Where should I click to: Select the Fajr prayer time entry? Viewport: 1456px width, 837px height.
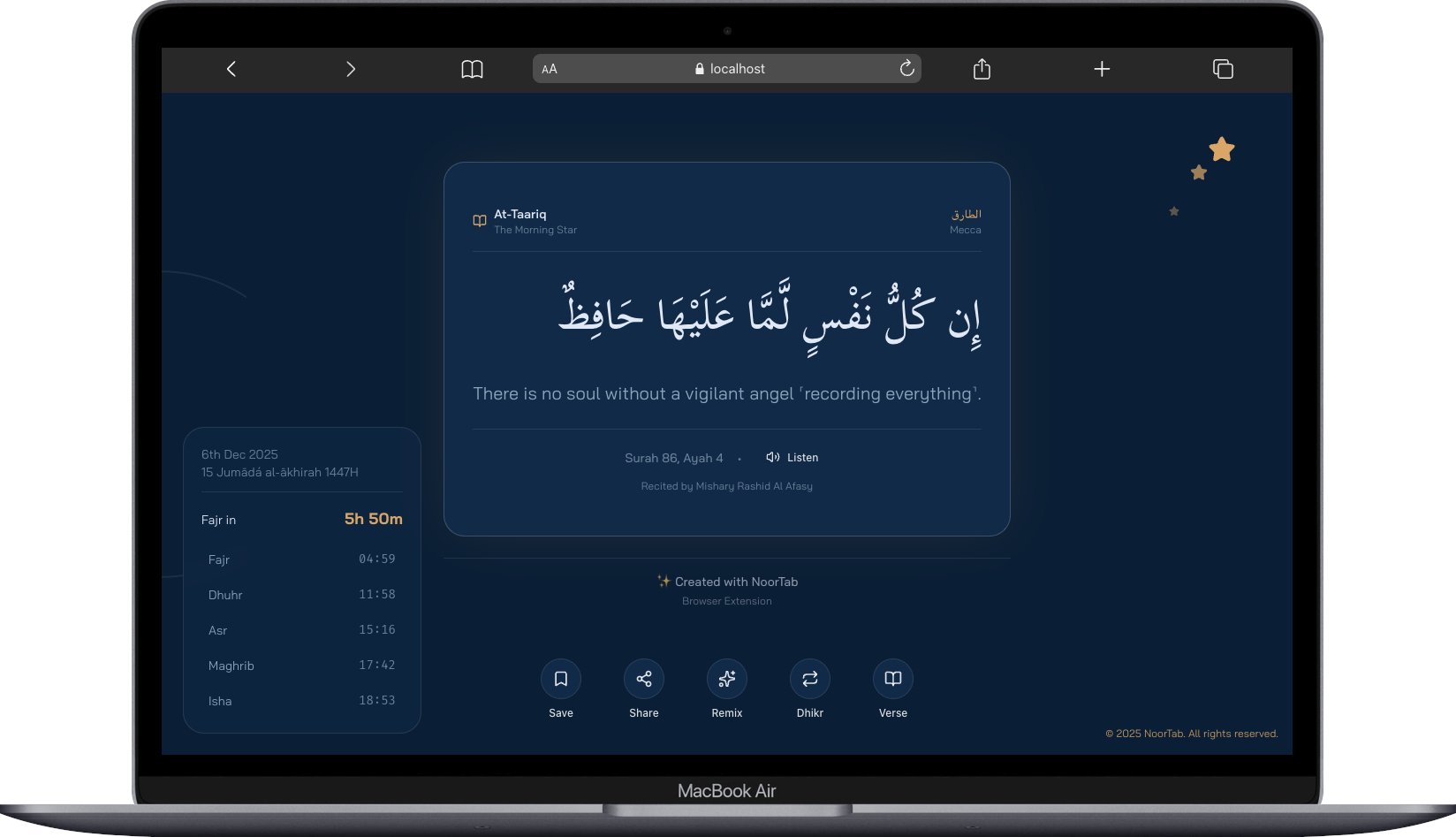click(218, 559)
